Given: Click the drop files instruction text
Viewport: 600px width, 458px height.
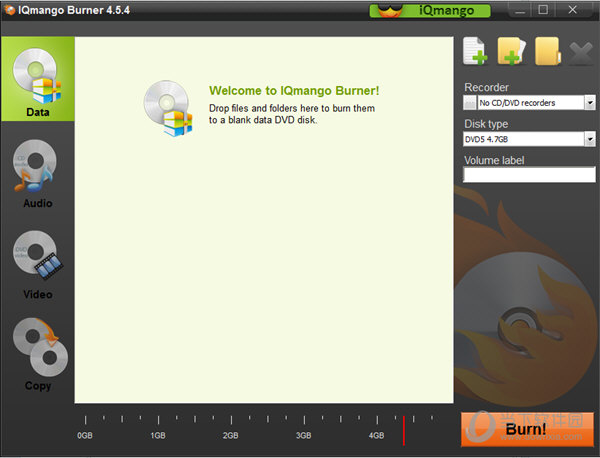Looking at the screenshot, I should (292, 114).
